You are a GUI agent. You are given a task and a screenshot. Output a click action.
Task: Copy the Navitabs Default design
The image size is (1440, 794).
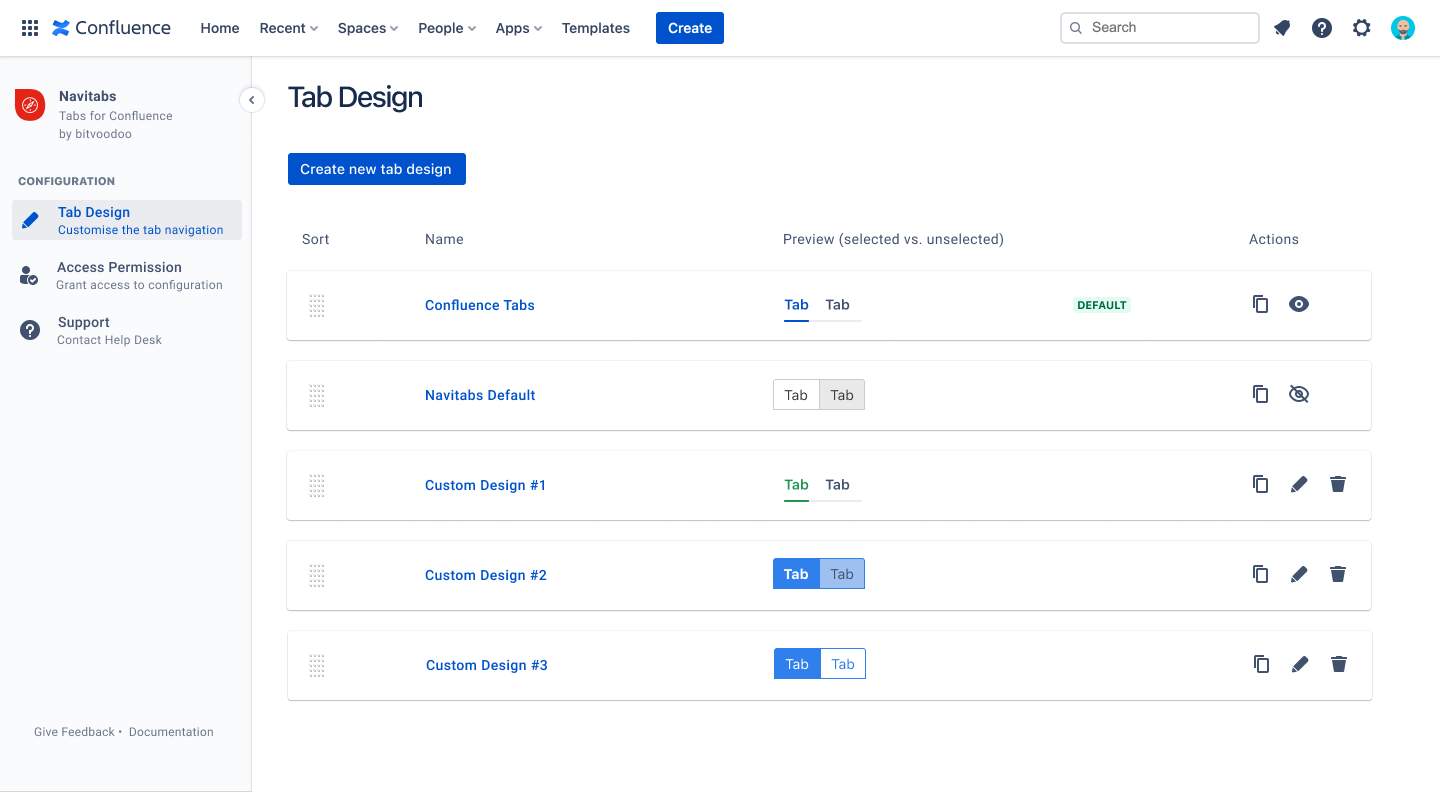[x=1261, y=394]
